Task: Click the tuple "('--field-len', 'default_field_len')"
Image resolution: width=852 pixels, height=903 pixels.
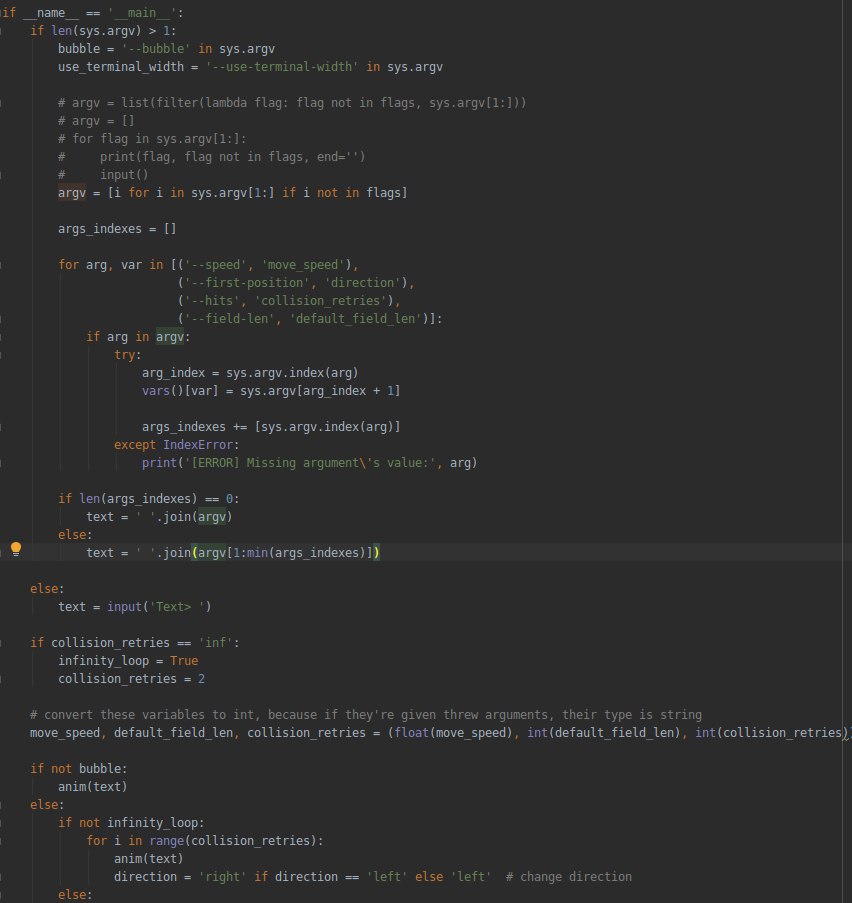Action: pyautogui.click(x=303, y=318)
